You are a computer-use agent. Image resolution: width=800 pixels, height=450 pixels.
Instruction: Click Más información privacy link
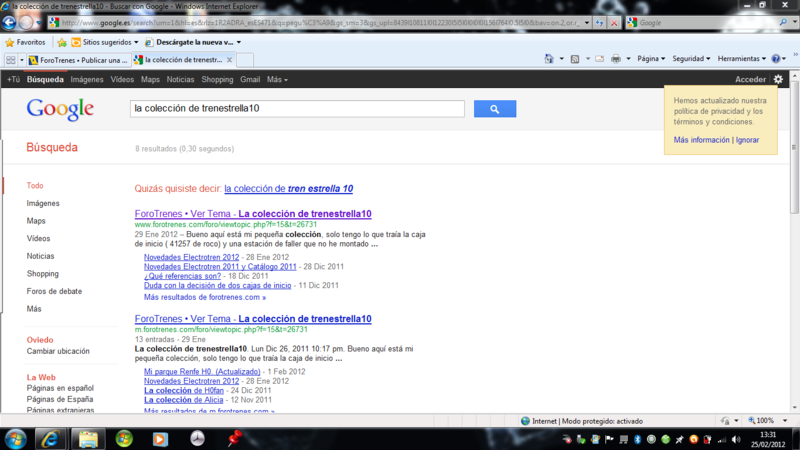701,140
